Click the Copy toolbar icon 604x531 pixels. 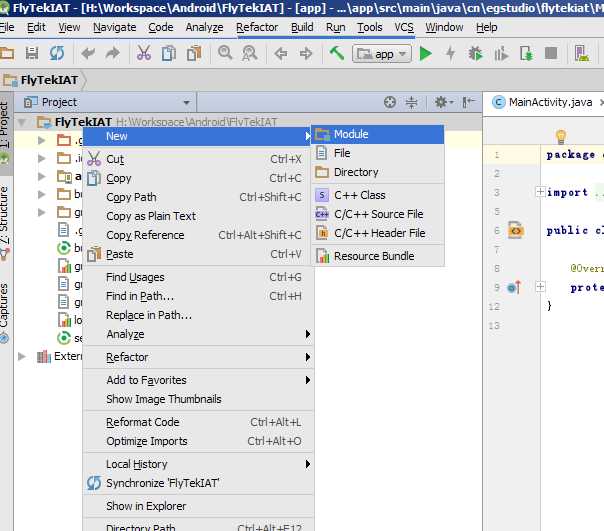(x=169, y=53)
